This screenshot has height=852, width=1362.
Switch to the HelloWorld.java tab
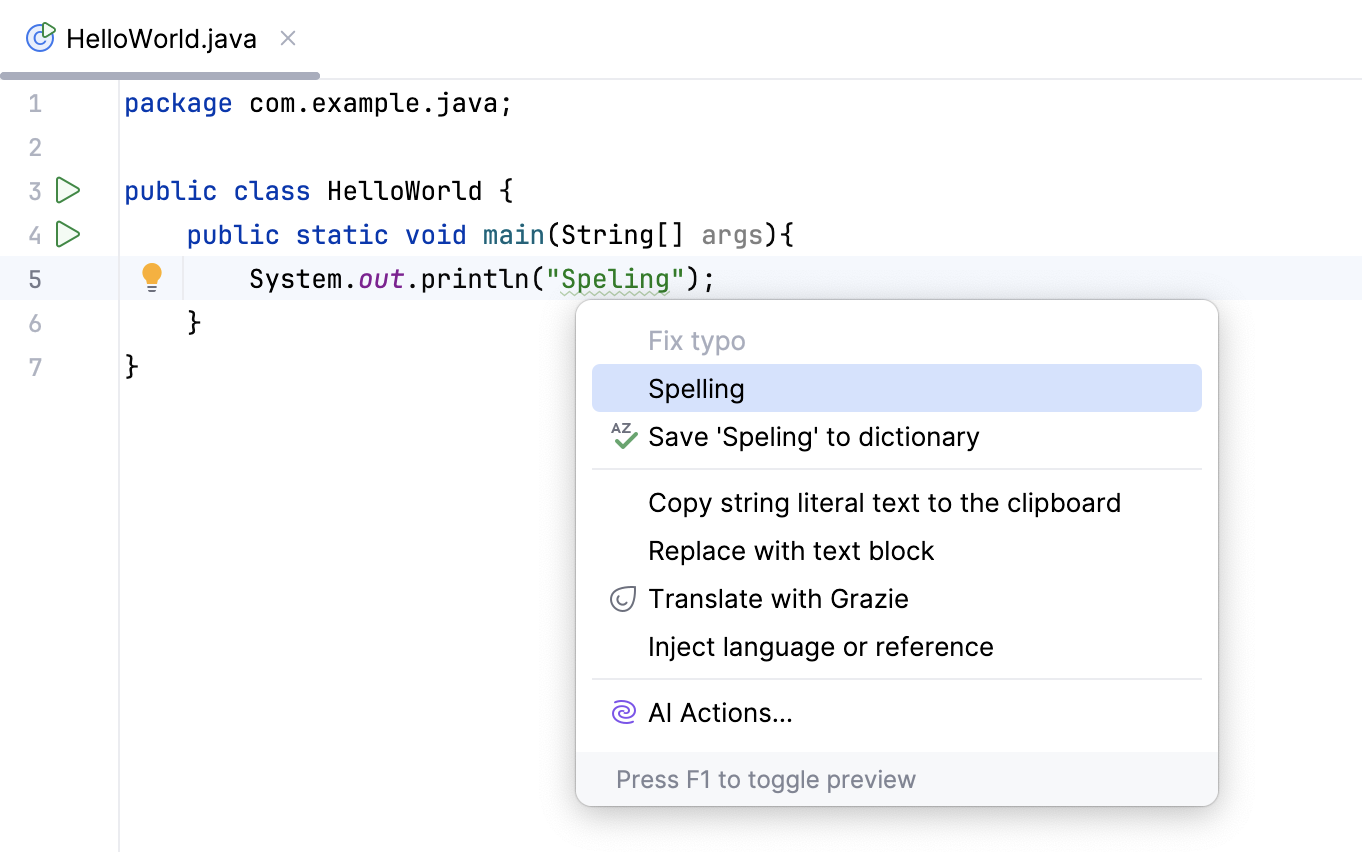coord(160,37)
